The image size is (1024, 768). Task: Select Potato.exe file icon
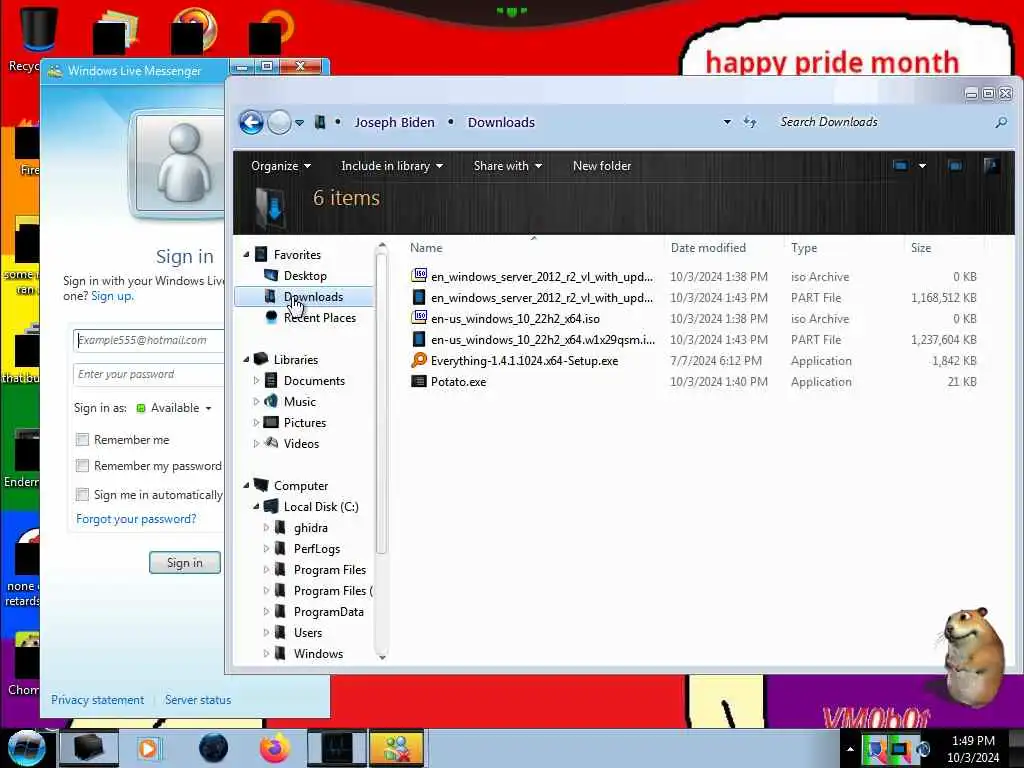[x=419, y=381]
